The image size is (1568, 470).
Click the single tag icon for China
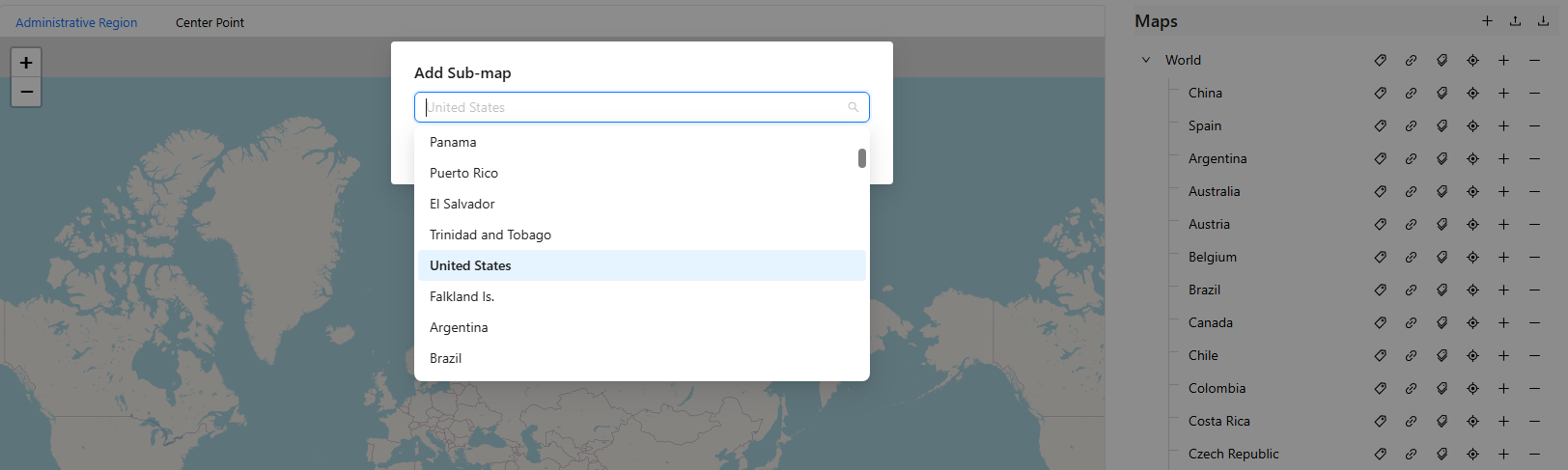(x=1380, y=94)
